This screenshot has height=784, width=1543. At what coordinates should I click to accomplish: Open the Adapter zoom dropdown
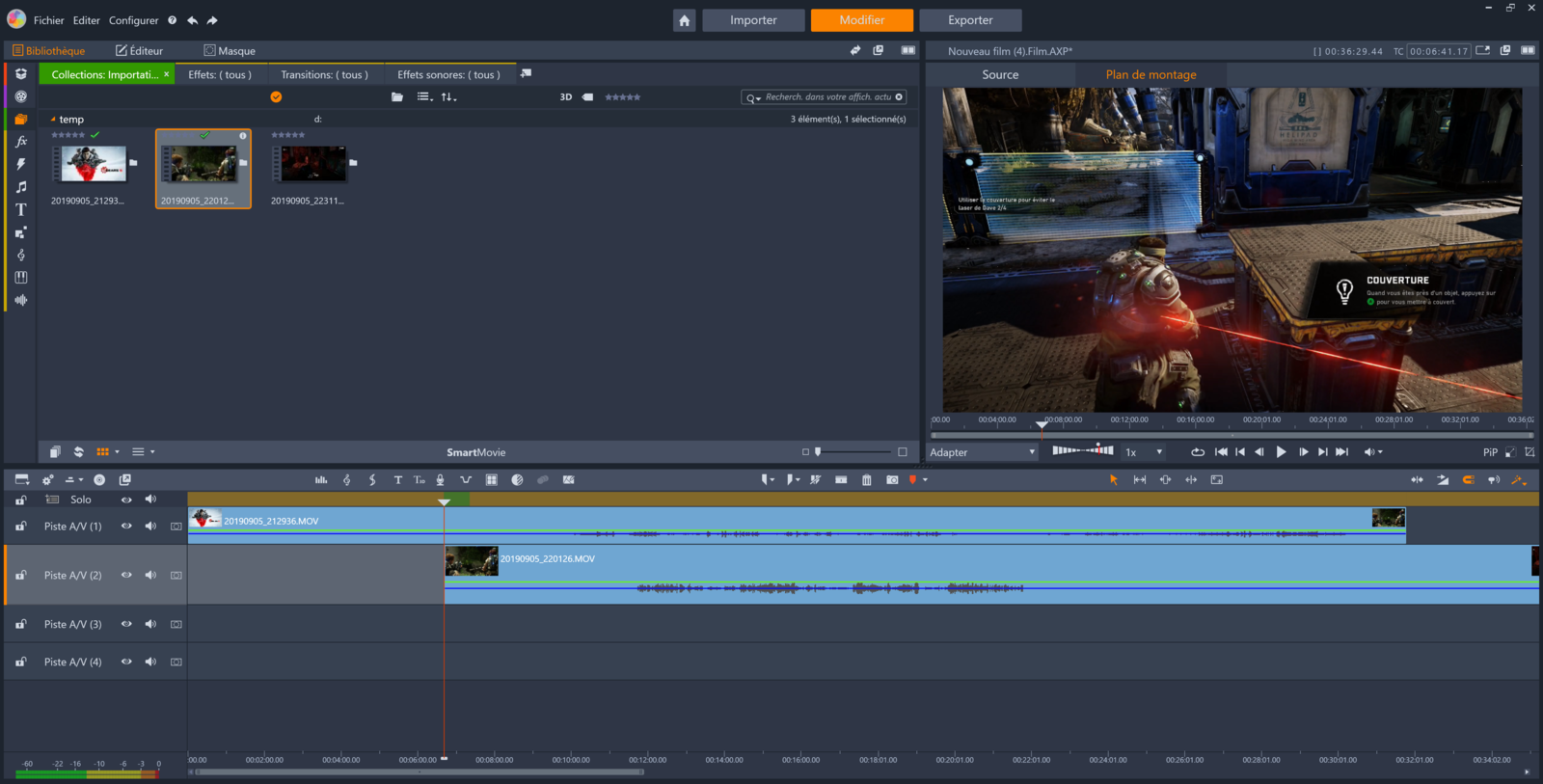coord(983,452)
